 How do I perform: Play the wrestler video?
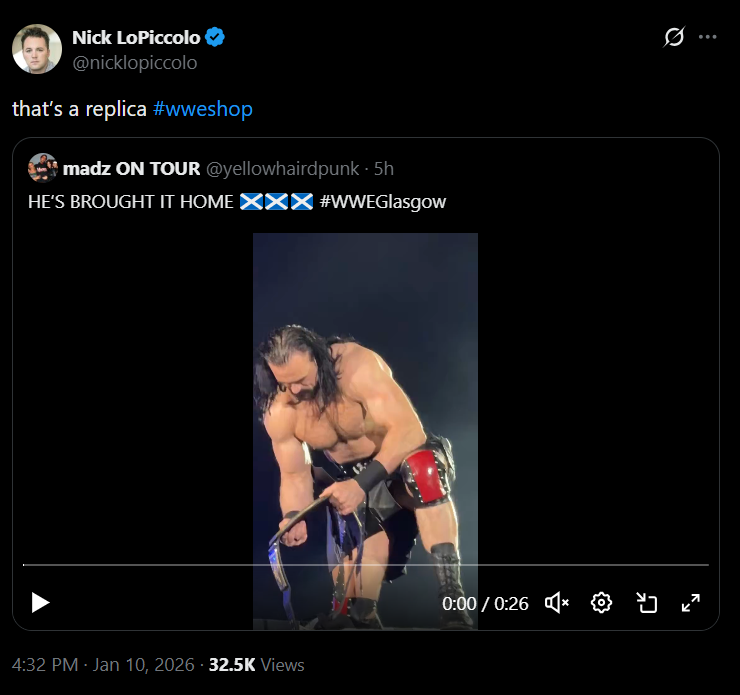click(40, 602)
